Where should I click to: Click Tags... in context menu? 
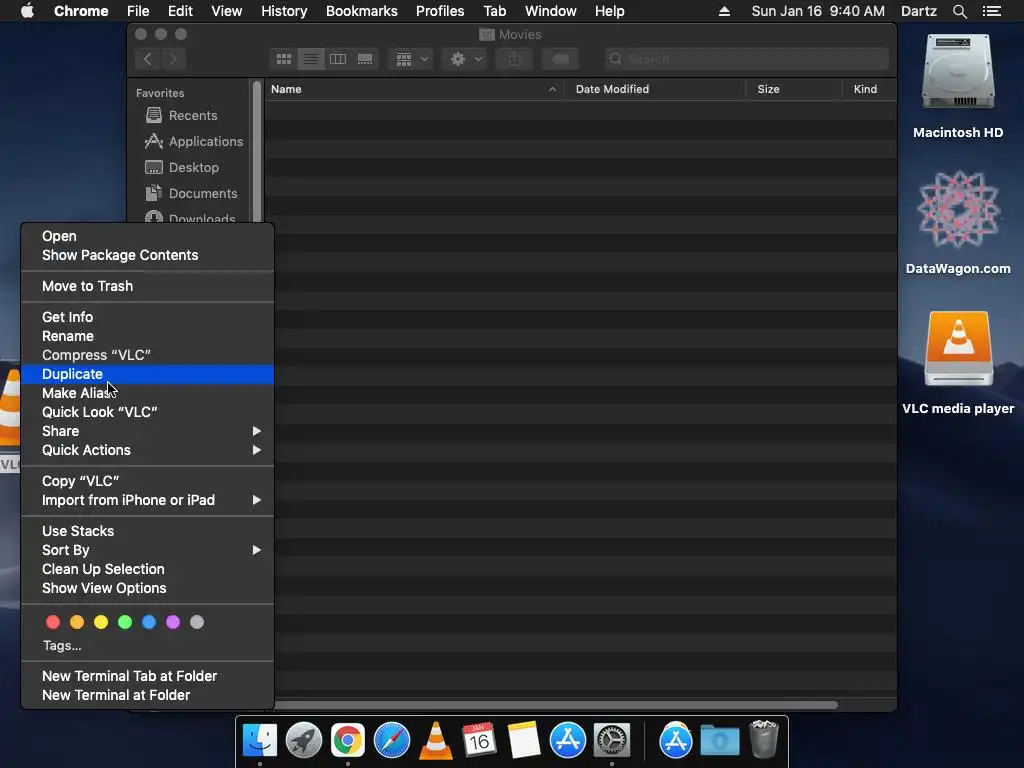tap(62, 645)
